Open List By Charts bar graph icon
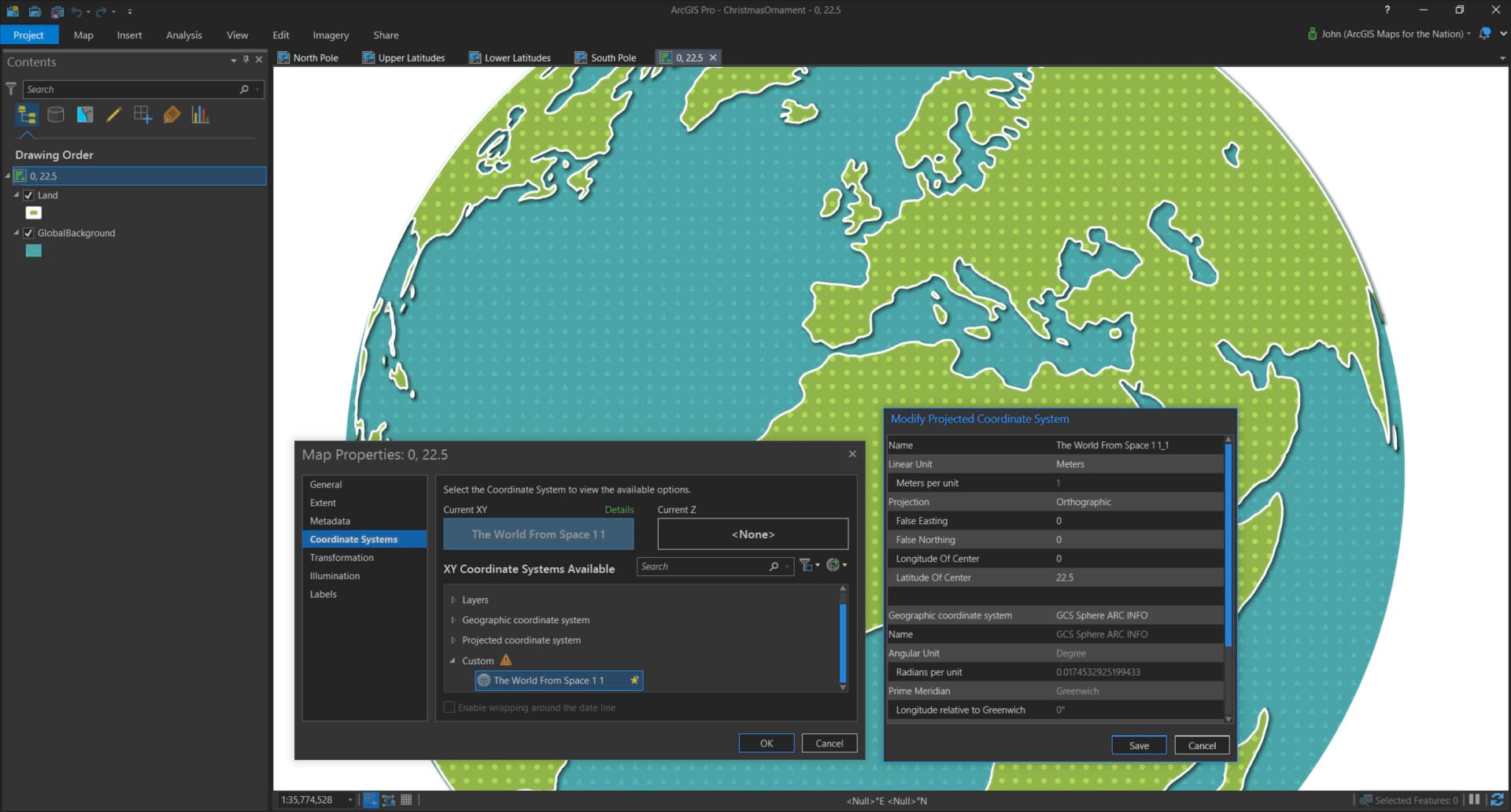 pyautogui.click(x=201, y=115)
